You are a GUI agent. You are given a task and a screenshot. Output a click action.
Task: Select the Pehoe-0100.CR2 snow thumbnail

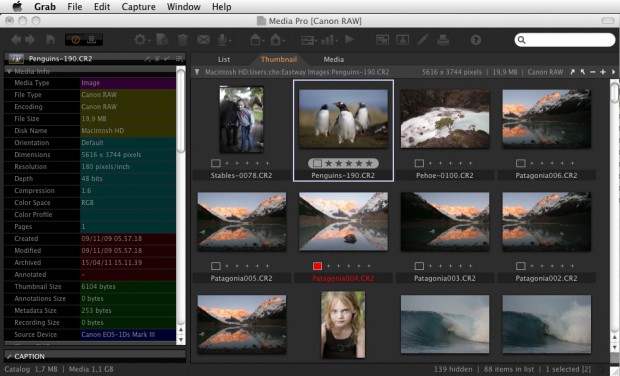tap(445, 119)
